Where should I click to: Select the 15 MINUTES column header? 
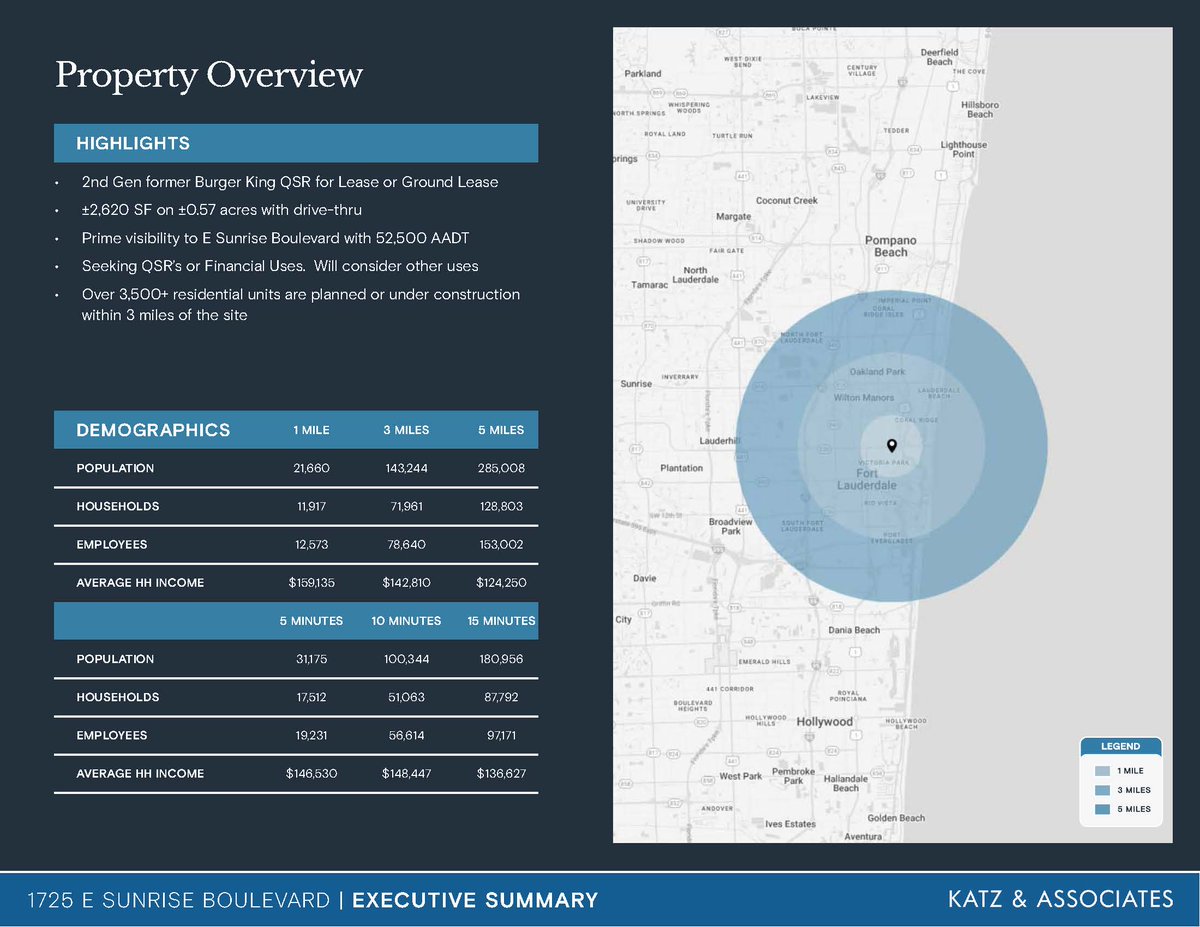click(x=501, y=621)
